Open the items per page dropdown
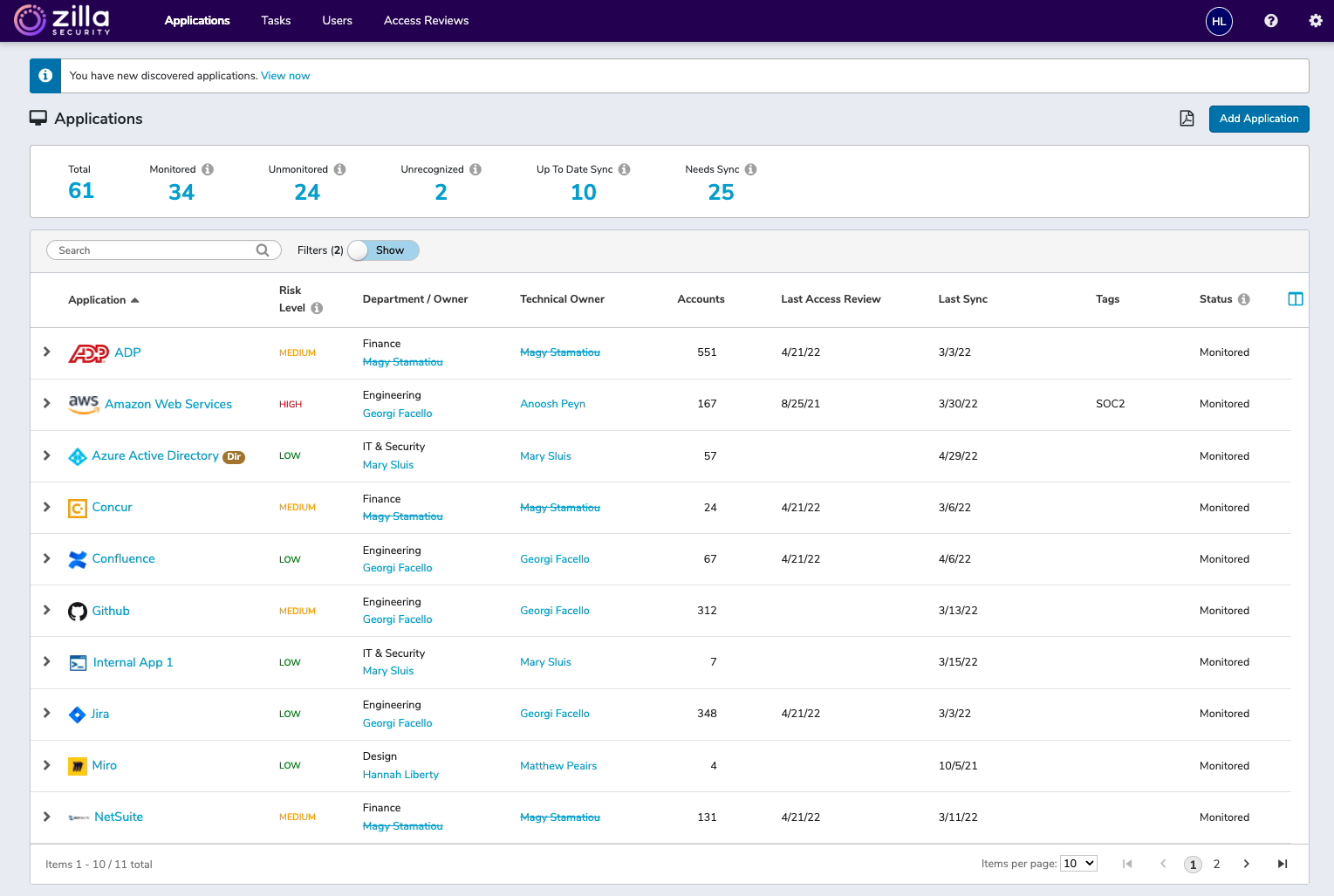 point(1078,863)
